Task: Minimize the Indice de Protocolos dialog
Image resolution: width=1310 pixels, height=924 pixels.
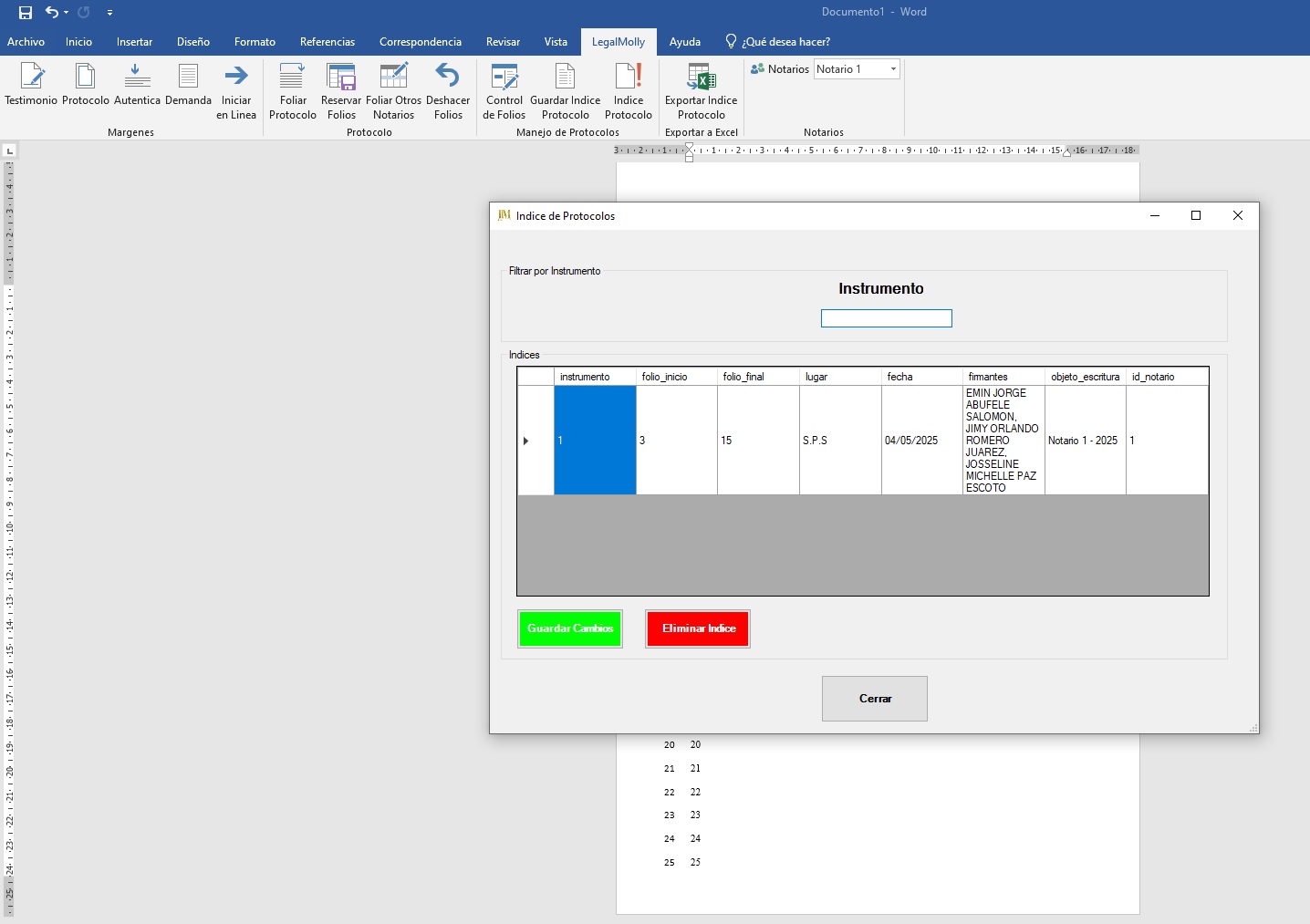Action: pos(1155,216)
